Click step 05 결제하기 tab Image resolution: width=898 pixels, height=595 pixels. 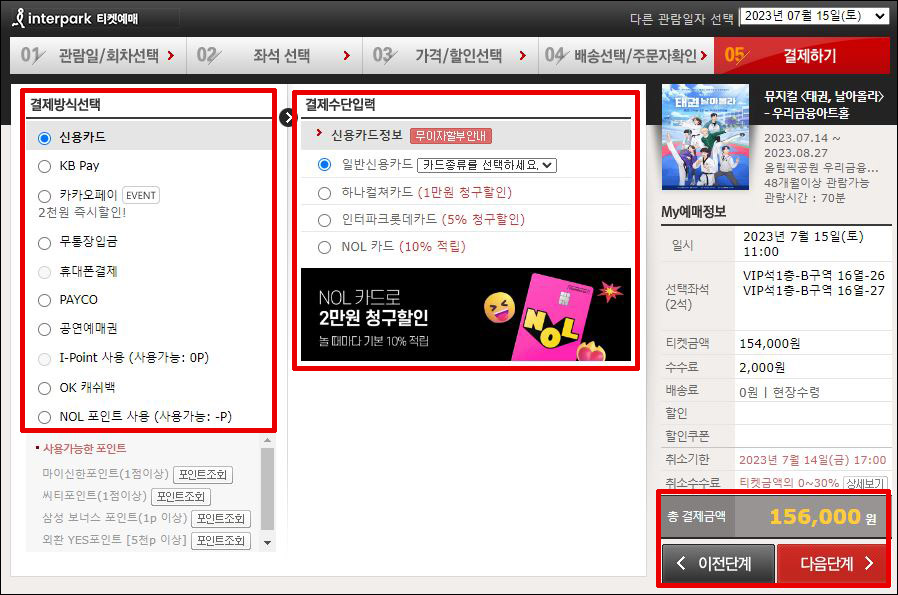pos(802,56)
